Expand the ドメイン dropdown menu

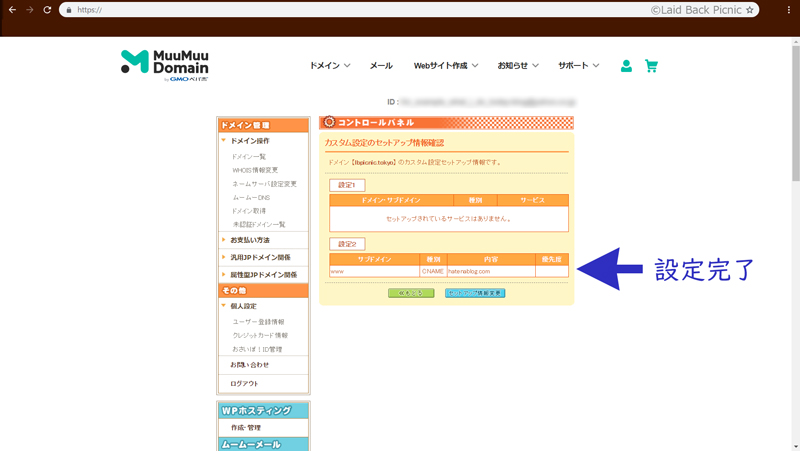pyautogui.click(x=330, y=65)
